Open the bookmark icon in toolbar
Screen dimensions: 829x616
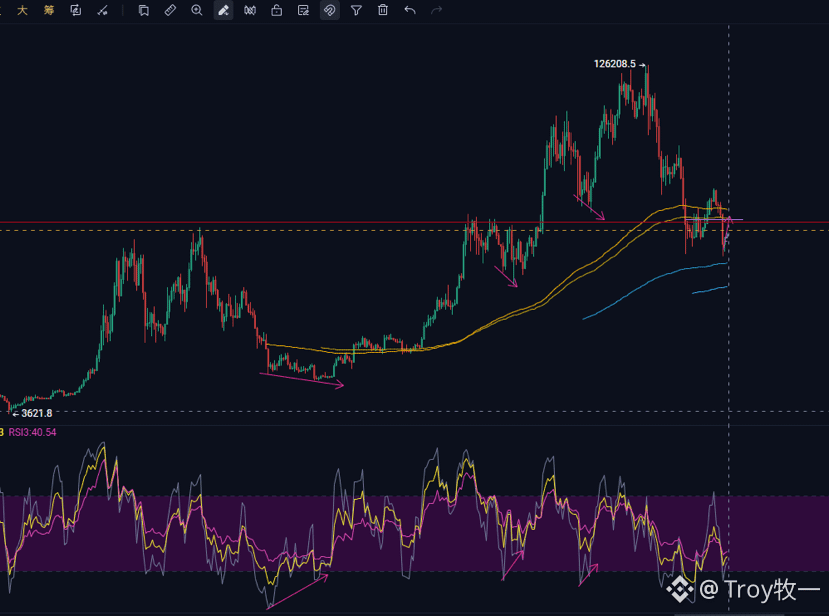point(143,10)
